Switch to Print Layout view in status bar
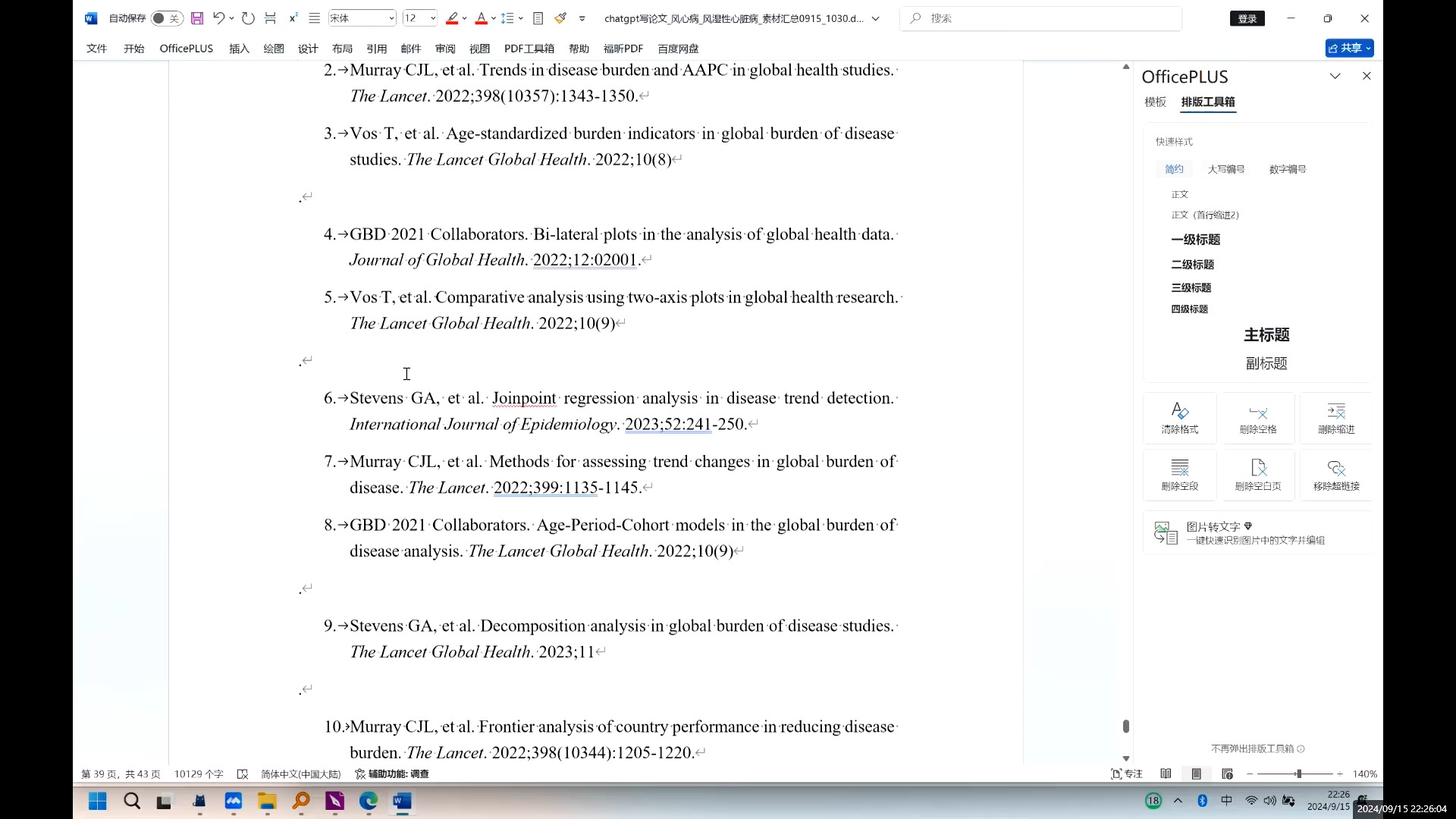Screen dimensions: 1456x819 (1196, 773)
